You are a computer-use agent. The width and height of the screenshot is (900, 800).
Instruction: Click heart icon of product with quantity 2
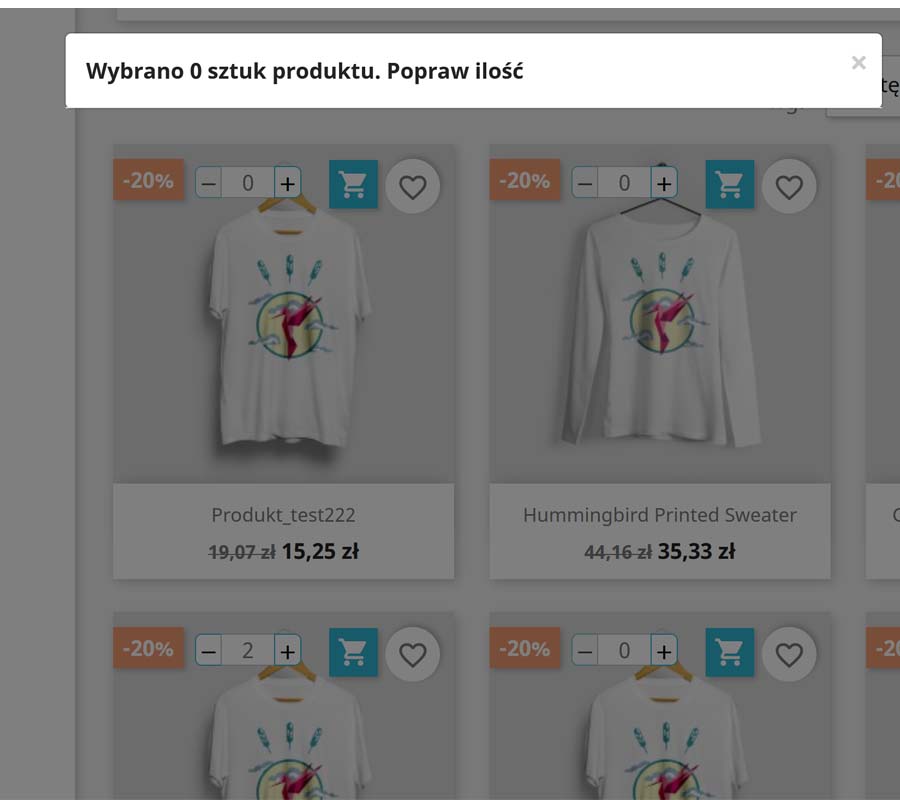(413, 654)
